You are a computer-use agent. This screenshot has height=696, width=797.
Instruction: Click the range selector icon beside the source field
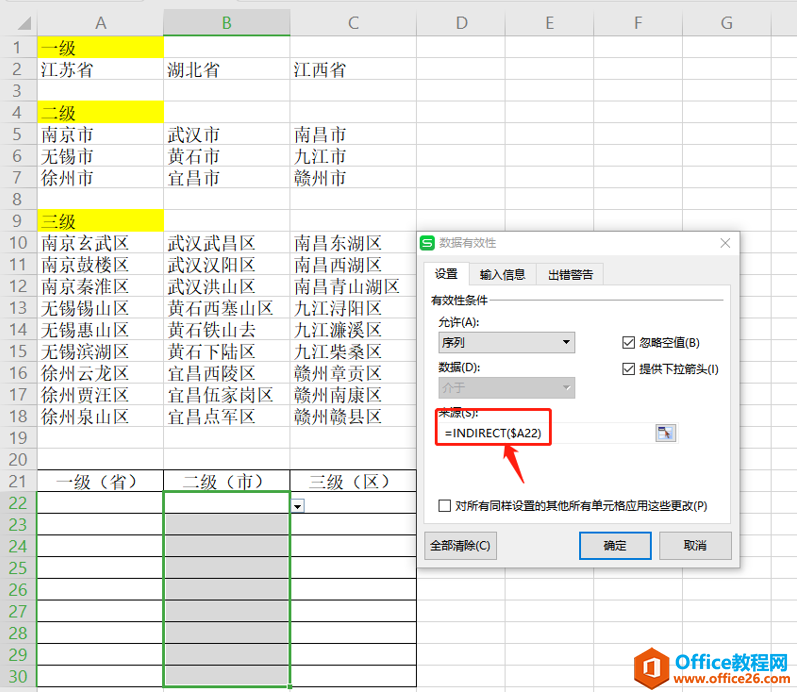click(665, 433)
